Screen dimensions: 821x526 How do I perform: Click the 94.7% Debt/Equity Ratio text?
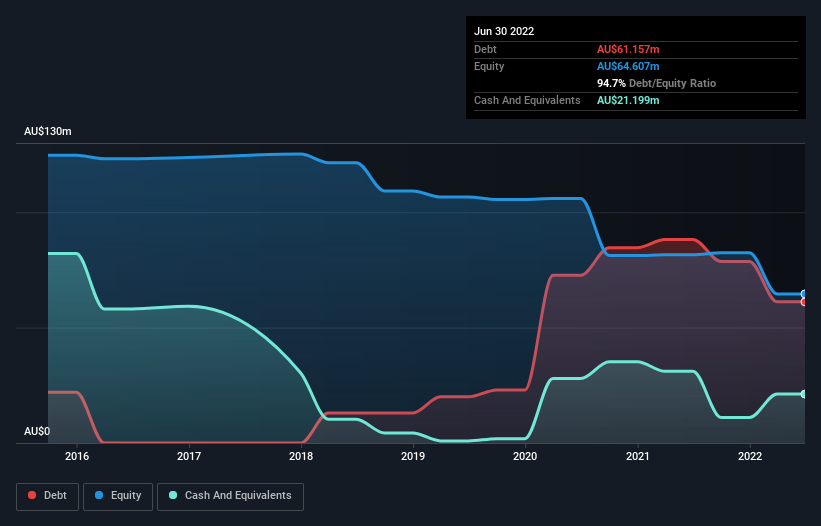[x=656, y=83]
